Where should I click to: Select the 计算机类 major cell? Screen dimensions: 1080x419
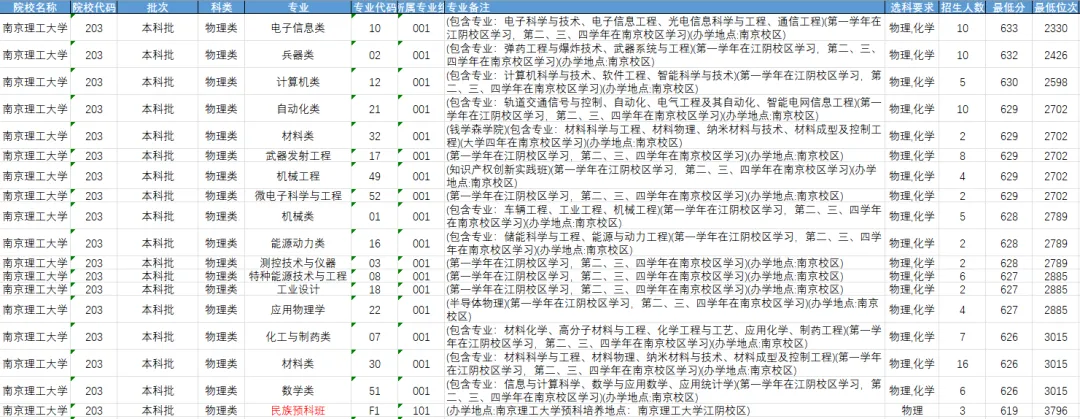pos(298,82)
